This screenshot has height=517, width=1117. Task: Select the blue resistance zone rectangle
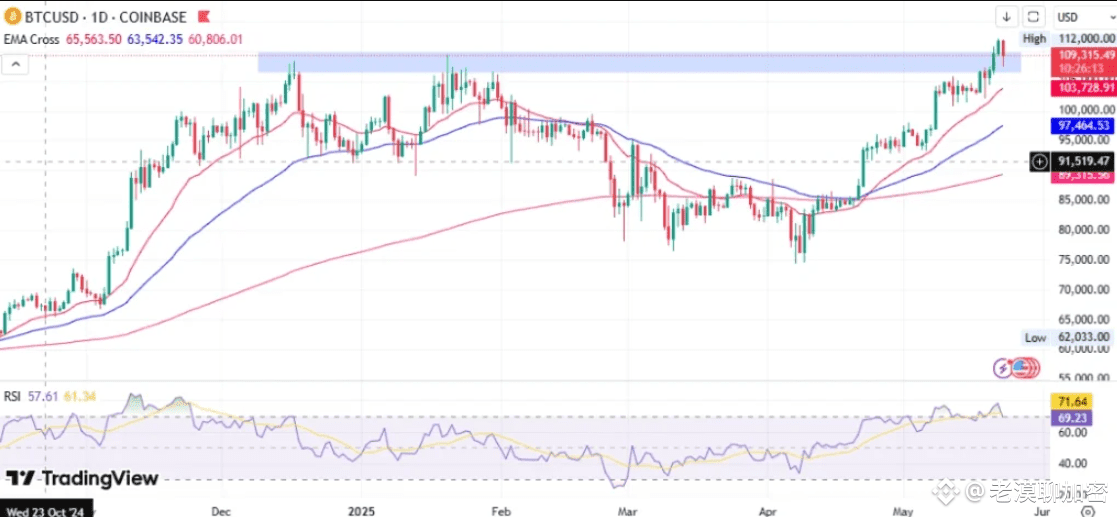click(639, 61)
